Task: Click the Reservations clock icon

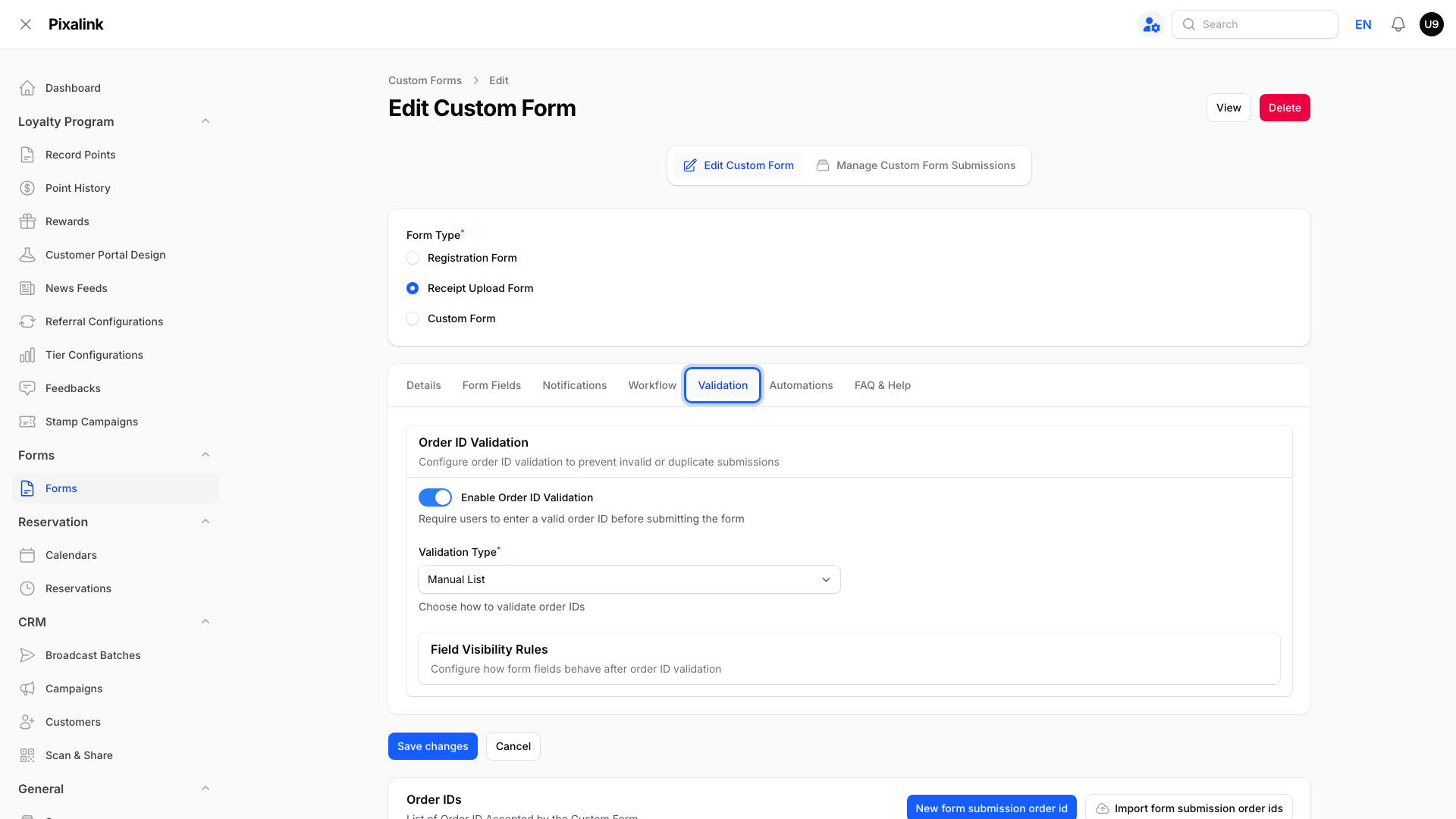Action: tap(27, 588)
